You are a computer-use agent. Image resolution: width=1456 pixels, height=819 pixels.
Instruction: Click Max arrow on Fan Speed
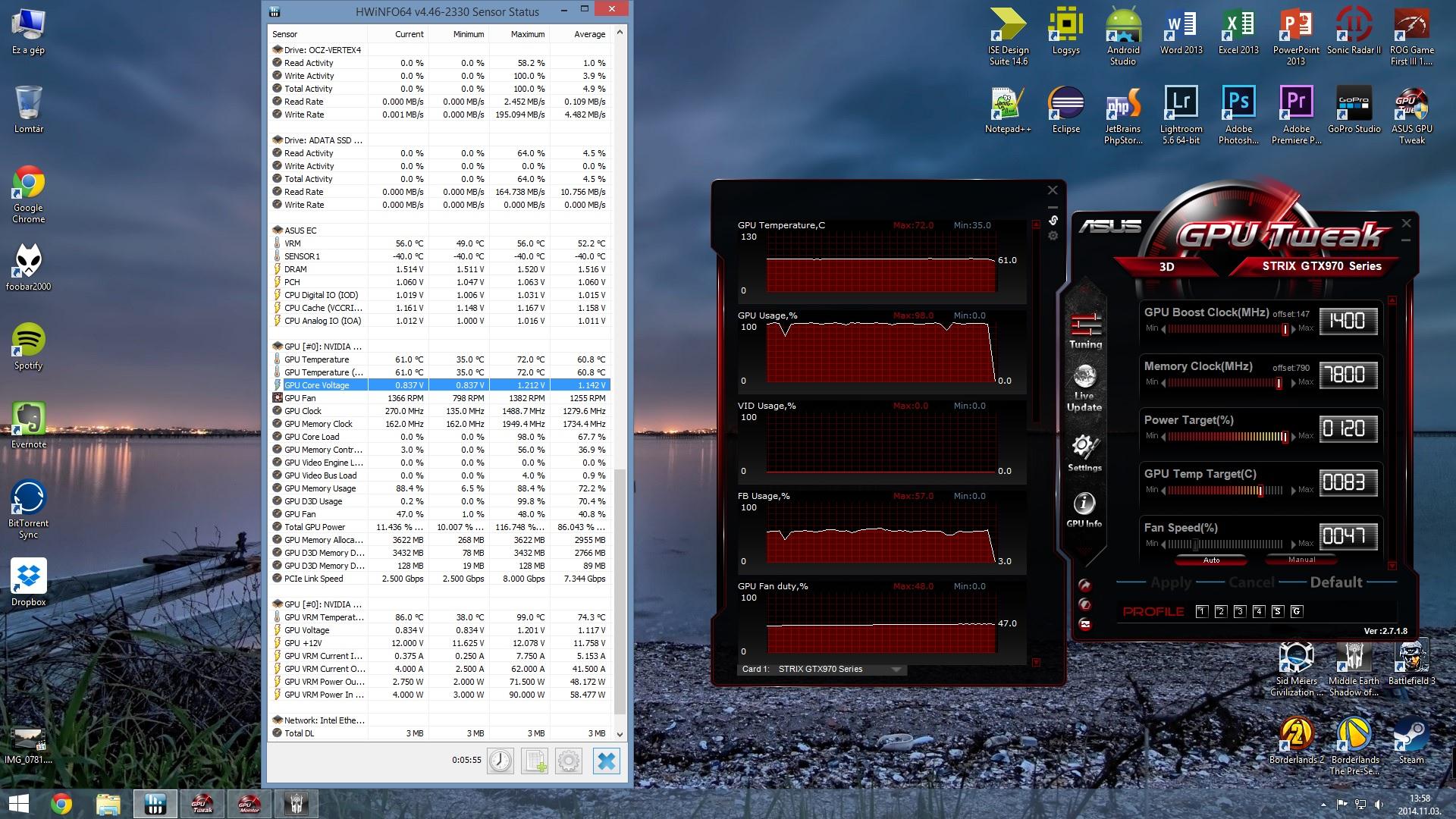pyautogui.click(x=1294, y=544)
